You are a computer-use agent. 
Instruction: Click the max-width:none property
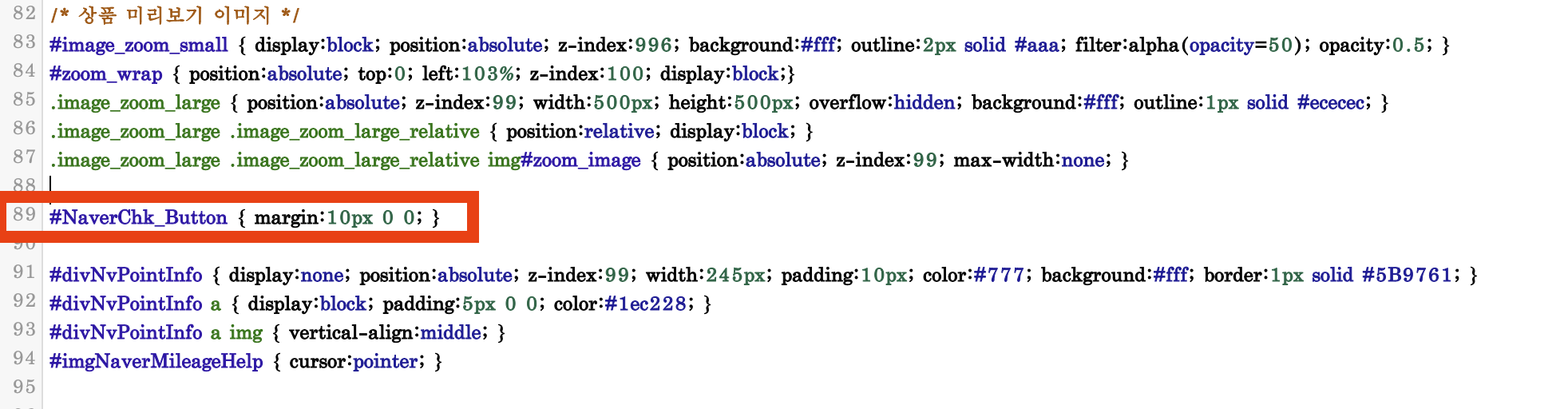point(1029,160)
